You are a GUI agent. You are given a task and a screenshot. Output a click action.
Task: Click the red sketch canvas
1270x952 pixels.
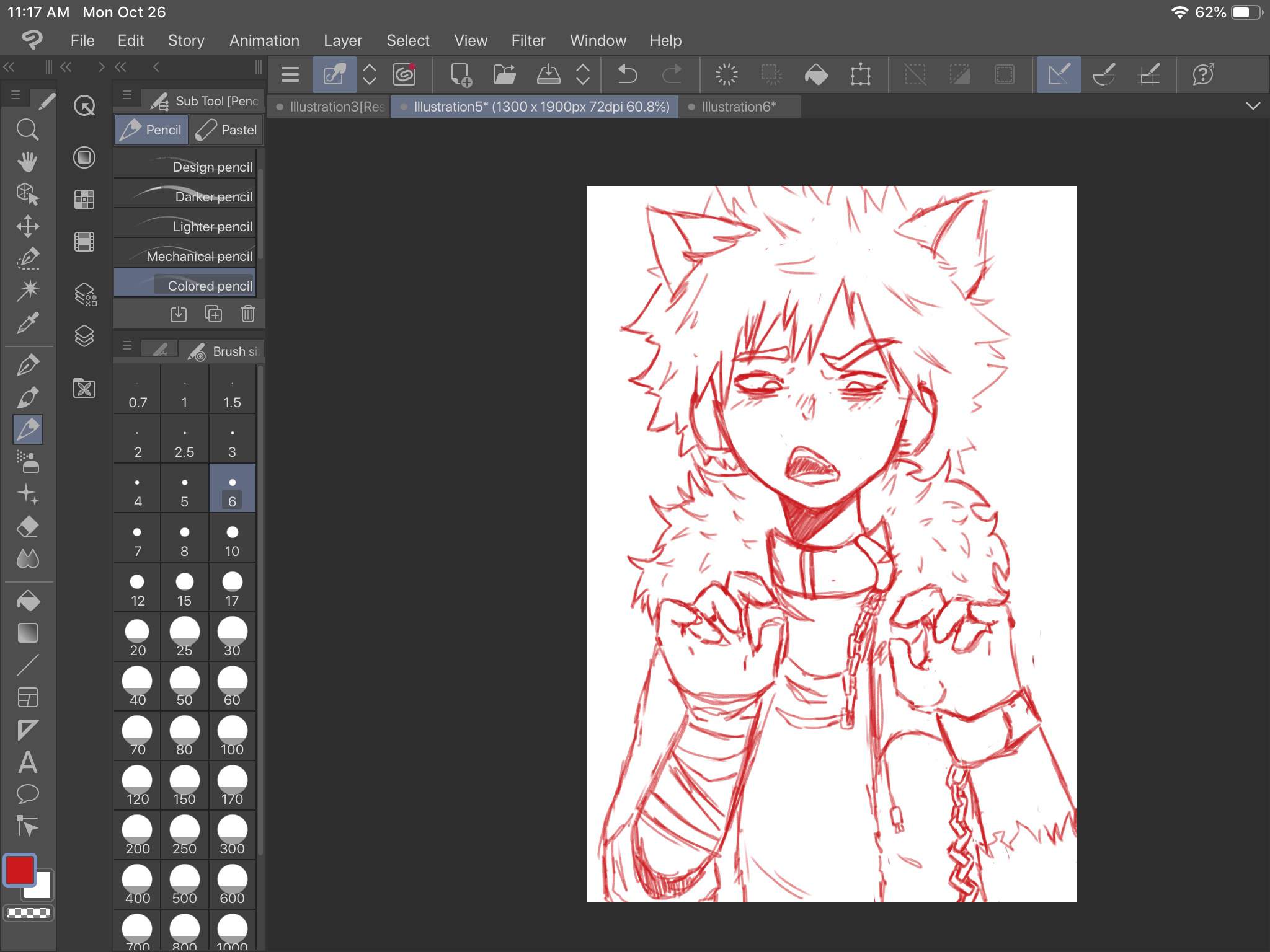tap(831, 544)
